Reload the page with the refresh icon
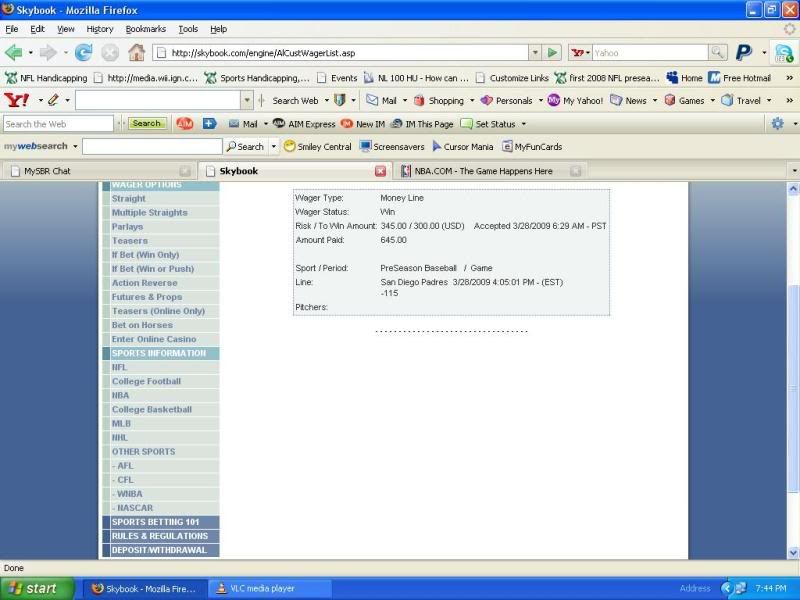Screen dimensions: 800x600 click(83, 53)
